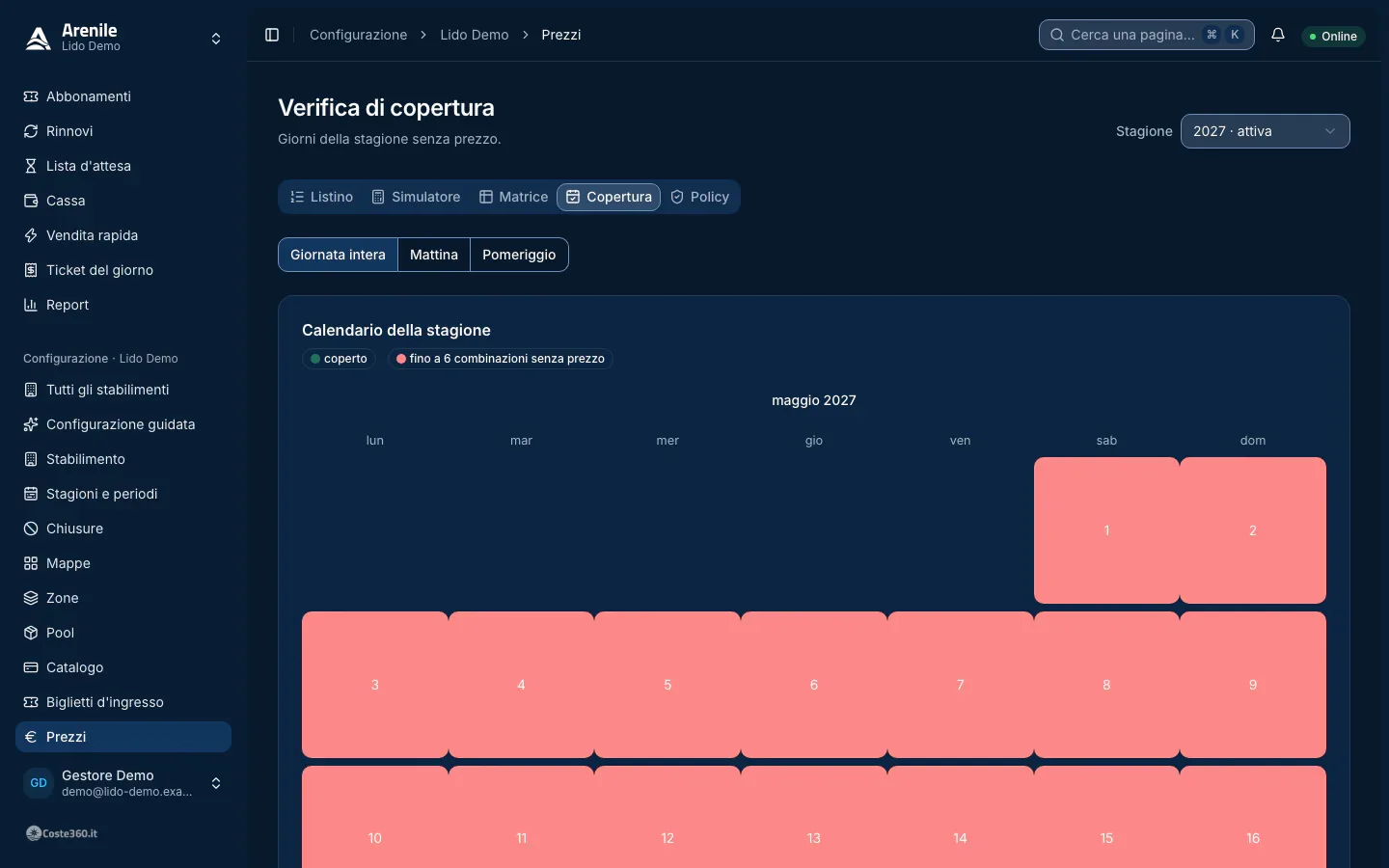Open notifications bell
The image size is (1389, 868).
(x=1278, y=35)
